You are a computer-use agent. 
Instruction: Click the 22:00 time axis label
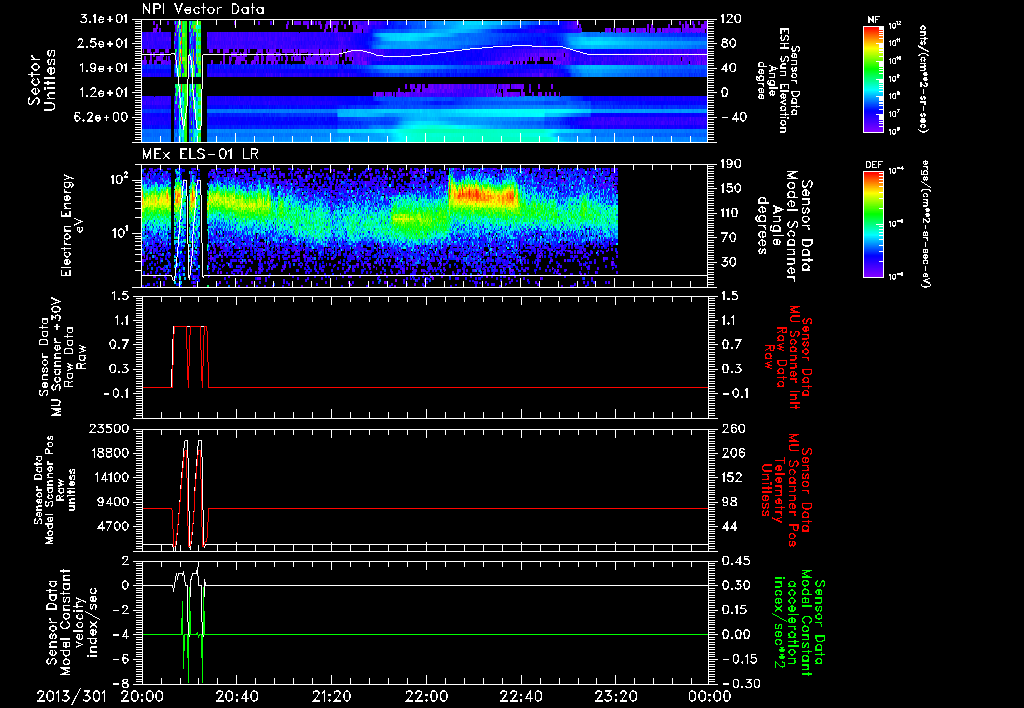click(x=426, y=697)
